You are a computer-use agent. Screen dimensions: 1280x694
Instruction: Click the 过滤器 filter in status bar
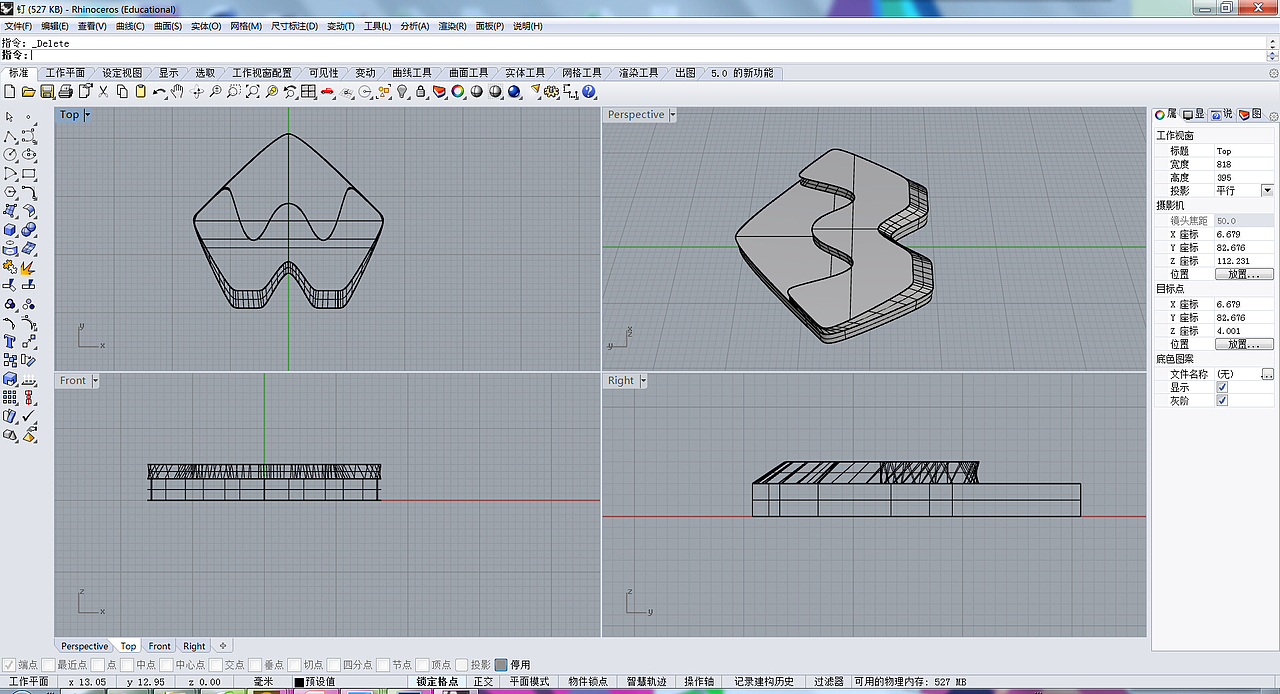pyautogui.click(x=829, y=682)
